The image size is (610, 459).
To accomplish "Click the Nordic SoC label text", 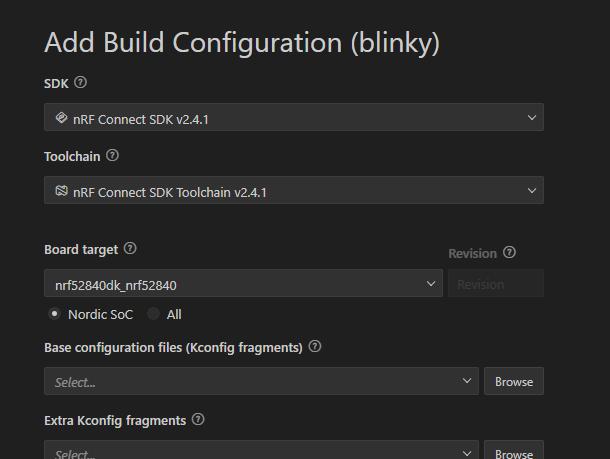I will [x=100, y=314].
